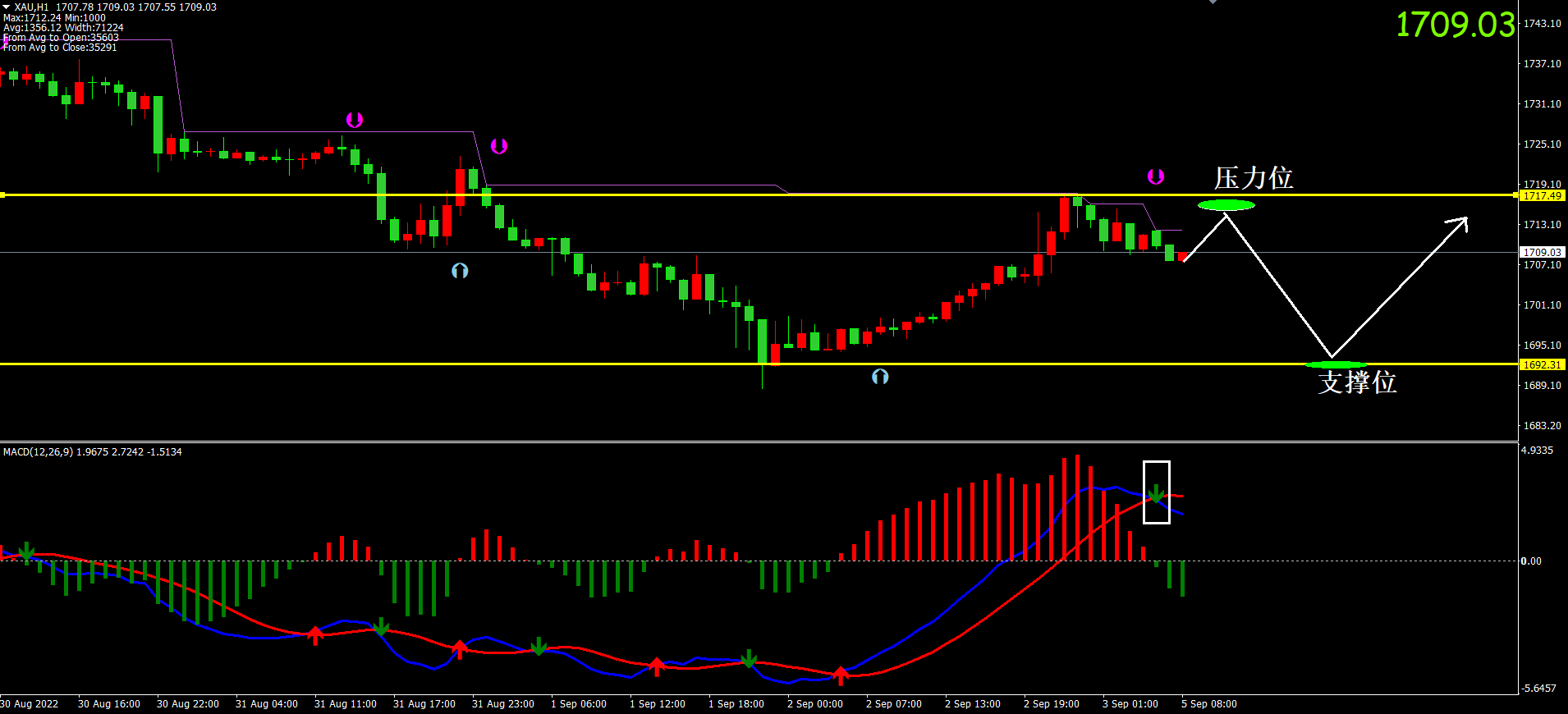Select the 支撑位 support text label

coord(1357,382)
